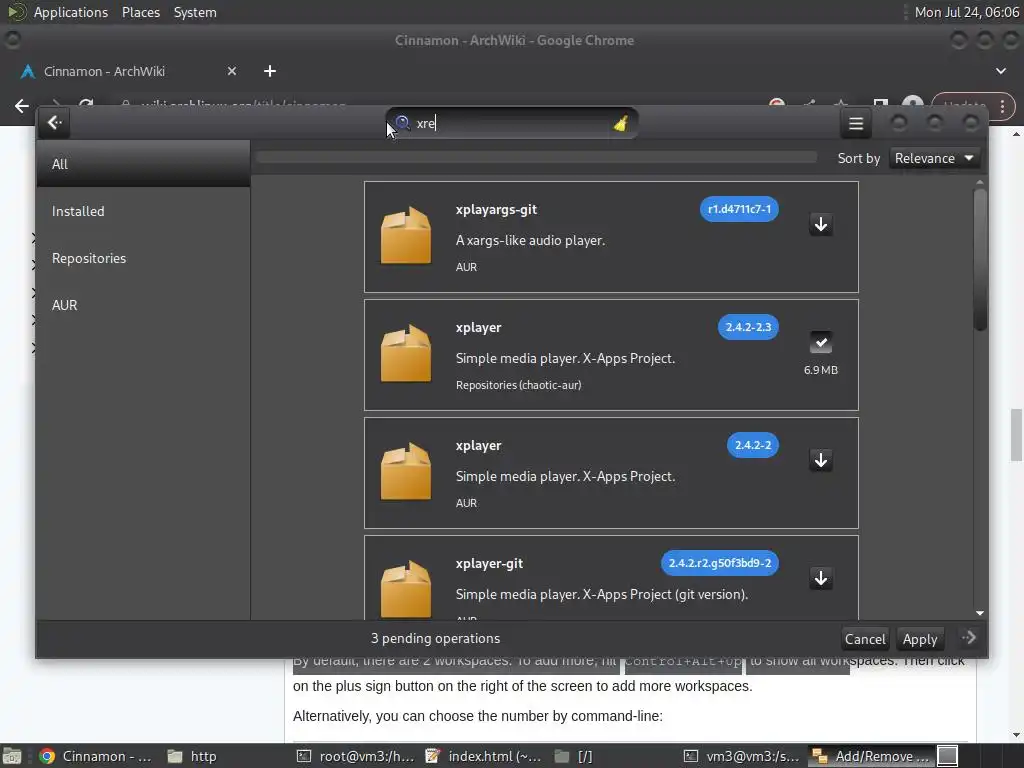Image resolution: width=1024 pixels, height=768 pixels.
Task: Select the All category
Action: click(143, 164)
